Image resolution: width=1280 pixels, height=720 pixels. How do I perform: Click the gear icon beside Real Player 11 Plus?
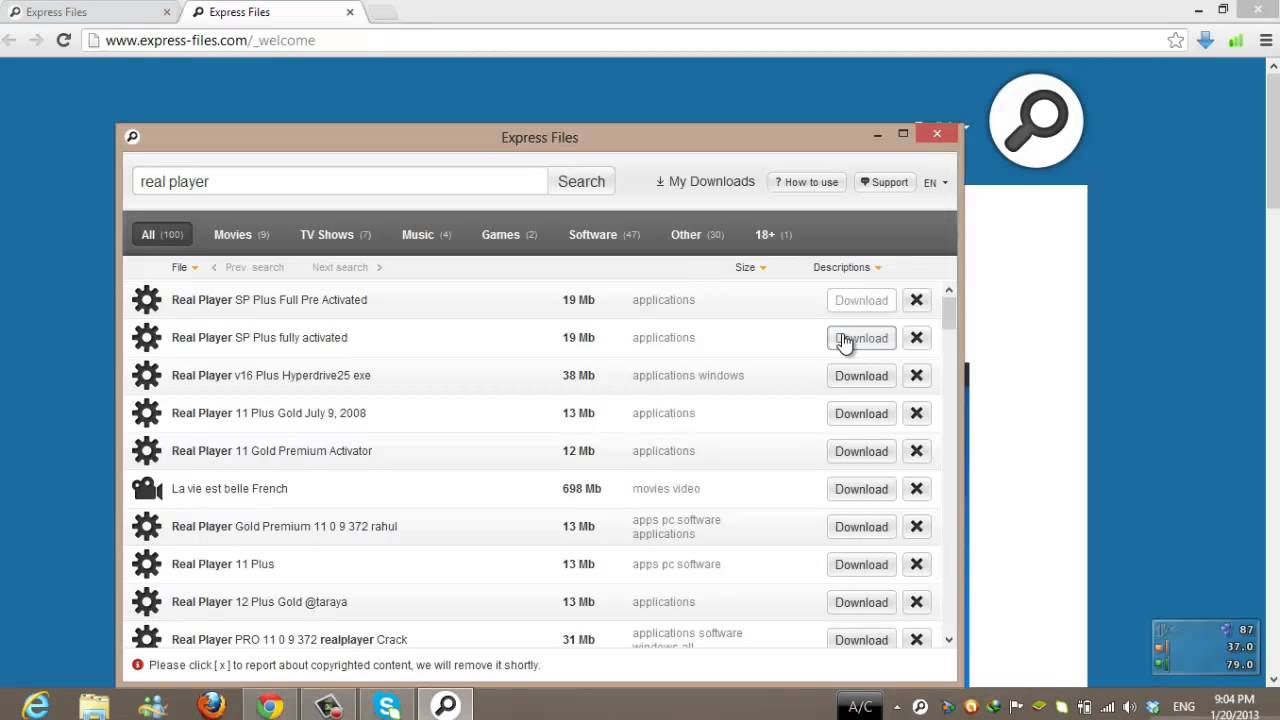pyautogui.click(x=147, y=564)
